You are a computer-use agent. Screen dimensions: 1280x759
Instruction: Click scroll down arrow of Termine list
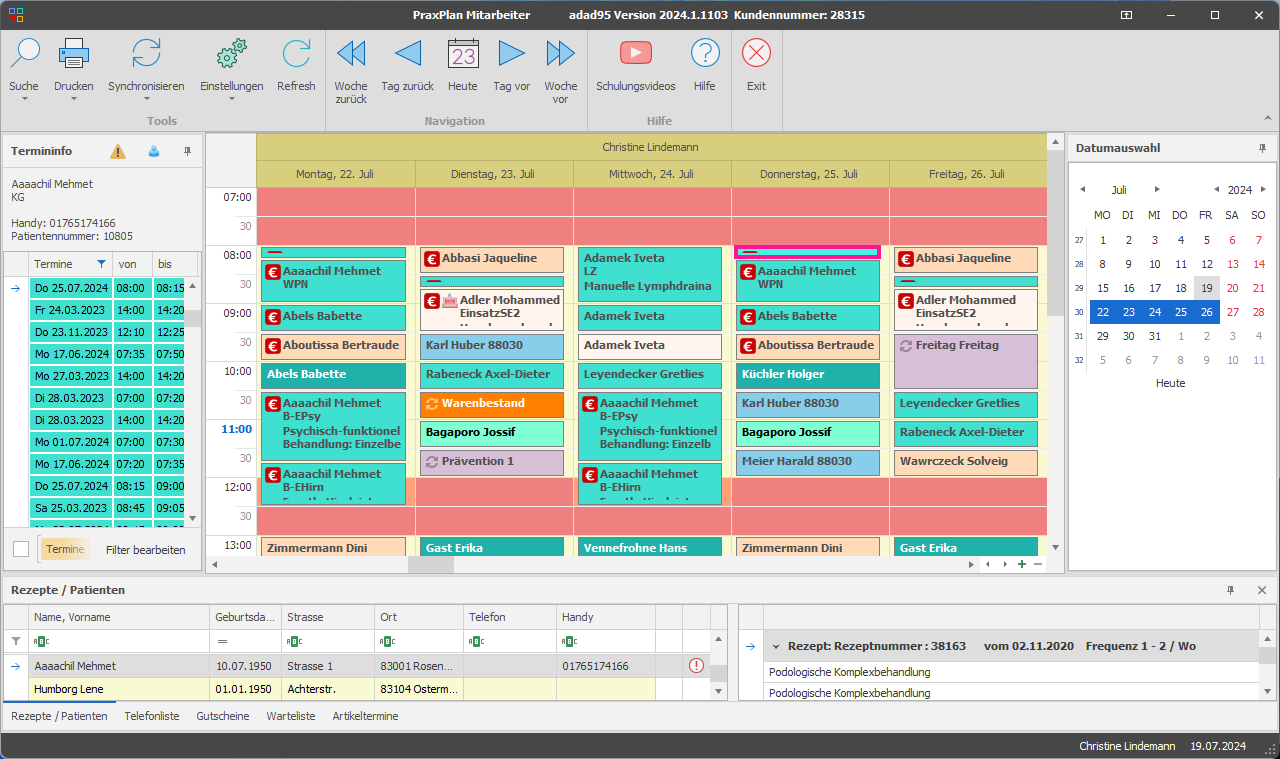pos(193,517)
